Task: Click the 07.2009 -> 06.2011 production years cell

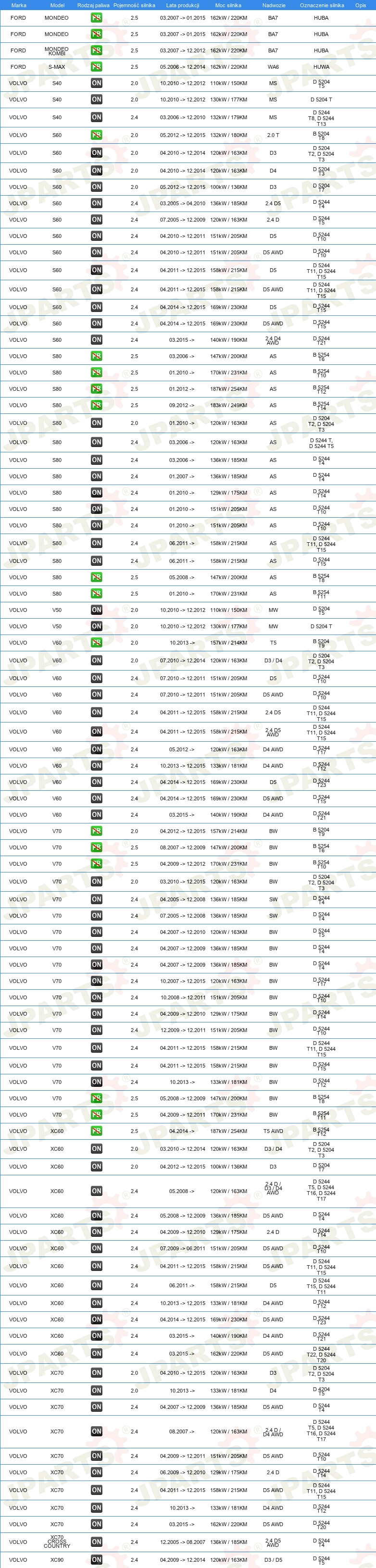Action: coord(183,1248)
